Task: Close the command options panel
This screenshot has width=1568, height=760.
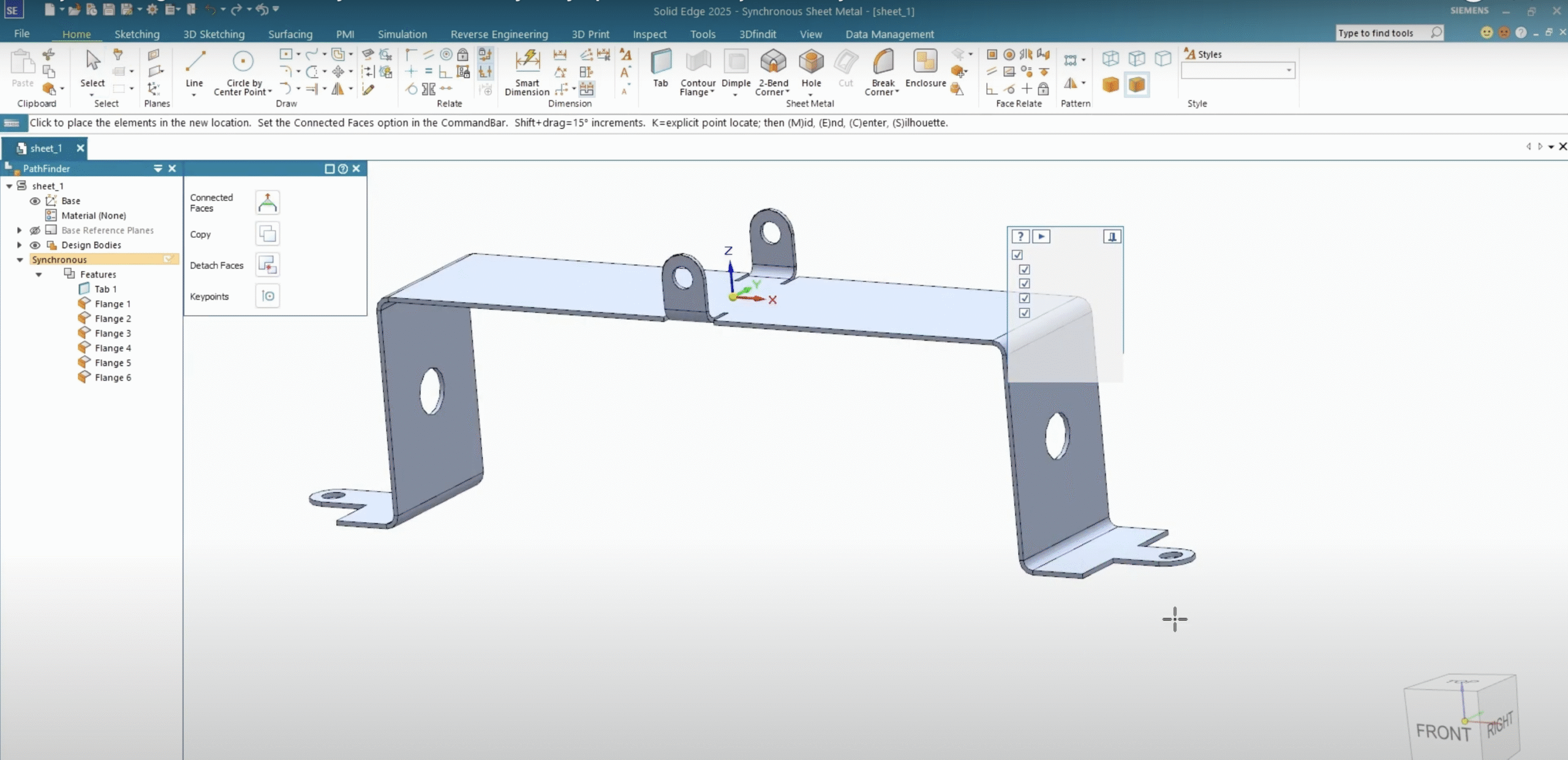Action: click(x=356, y=169)
